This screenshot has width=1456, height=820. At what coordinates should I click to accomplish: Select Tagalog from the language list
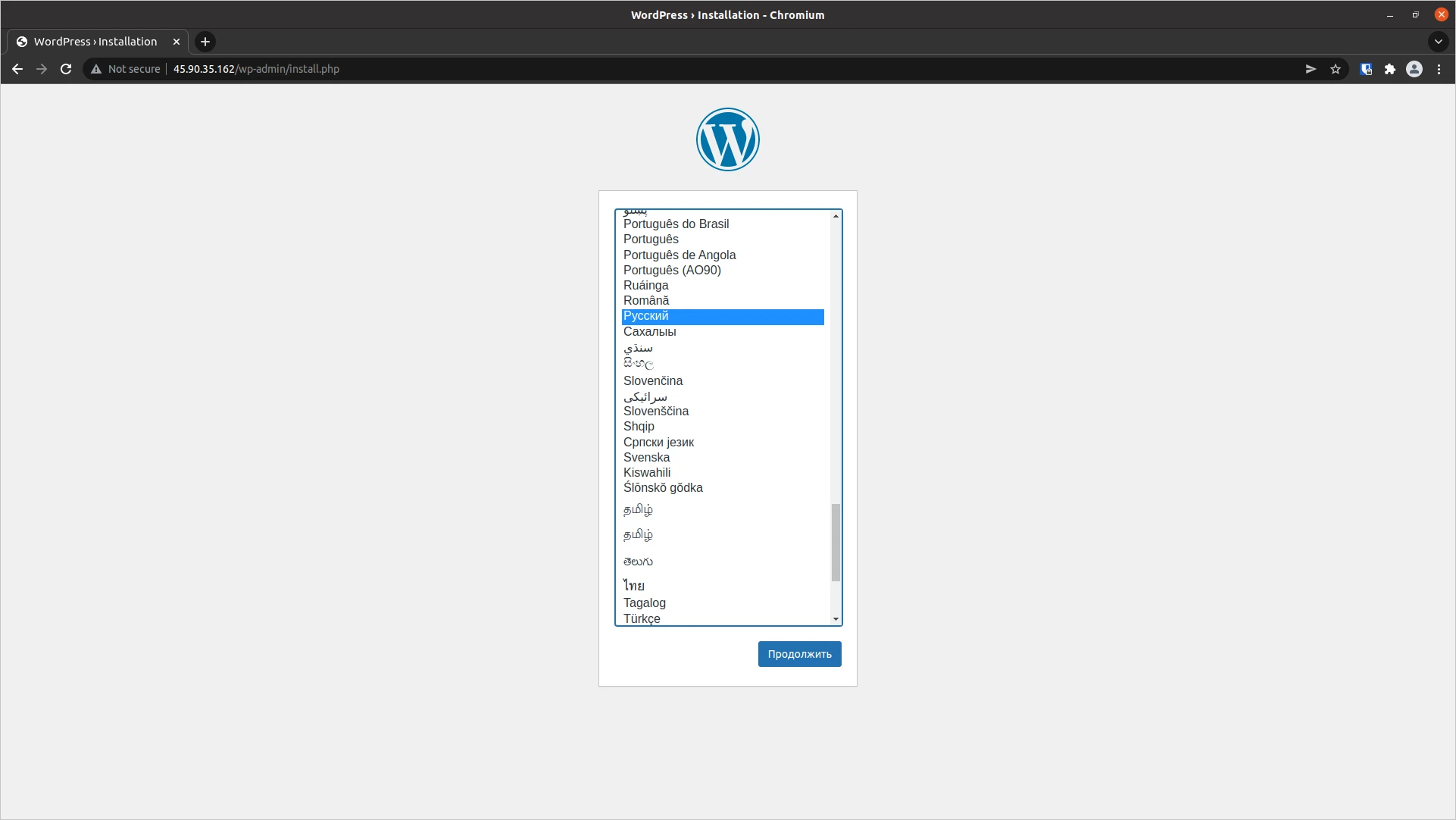click(644, 602)
